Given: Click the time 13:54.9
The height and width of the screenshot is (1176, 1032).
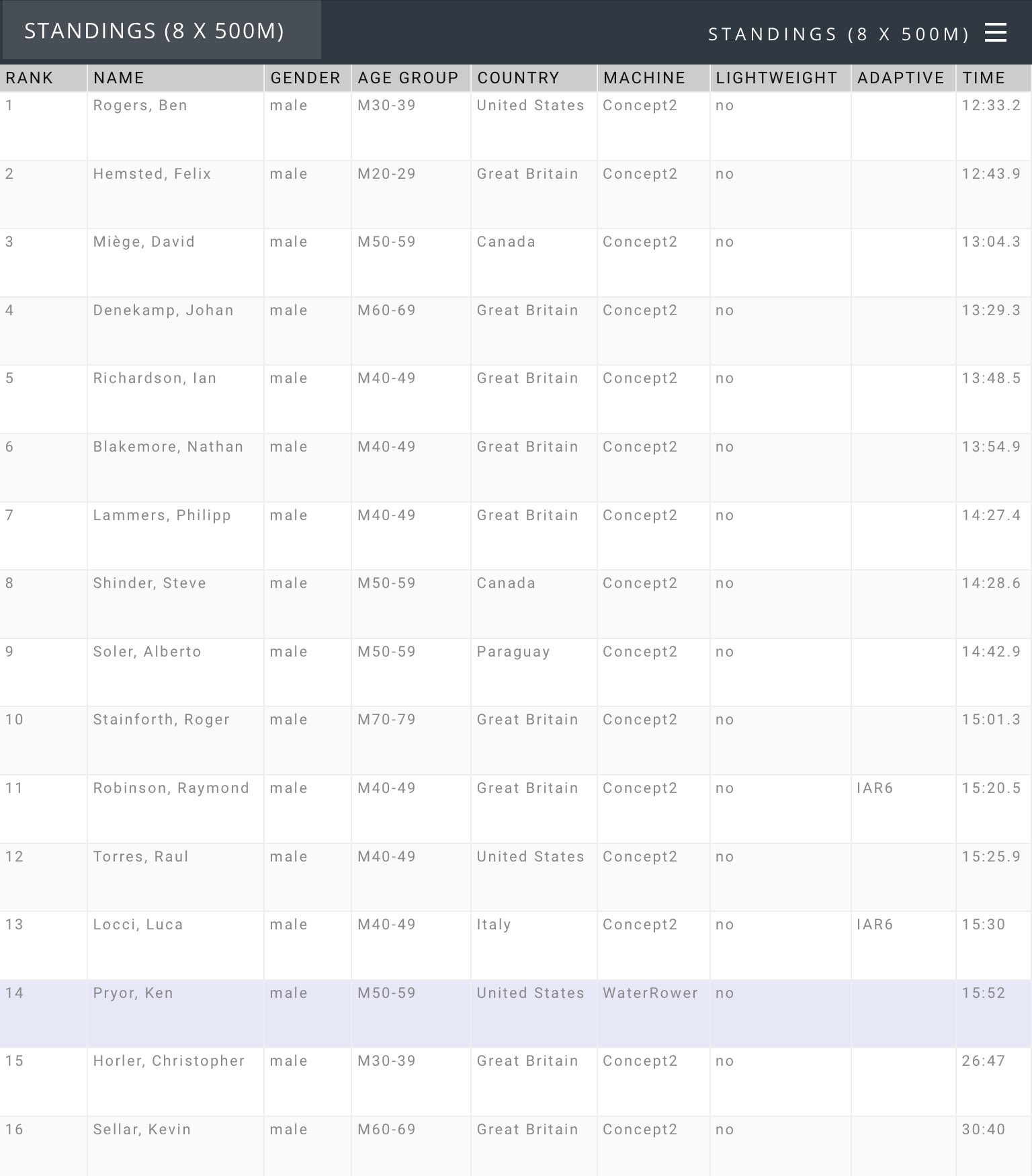Looking at the screenshot, I should tap(991, 447).
